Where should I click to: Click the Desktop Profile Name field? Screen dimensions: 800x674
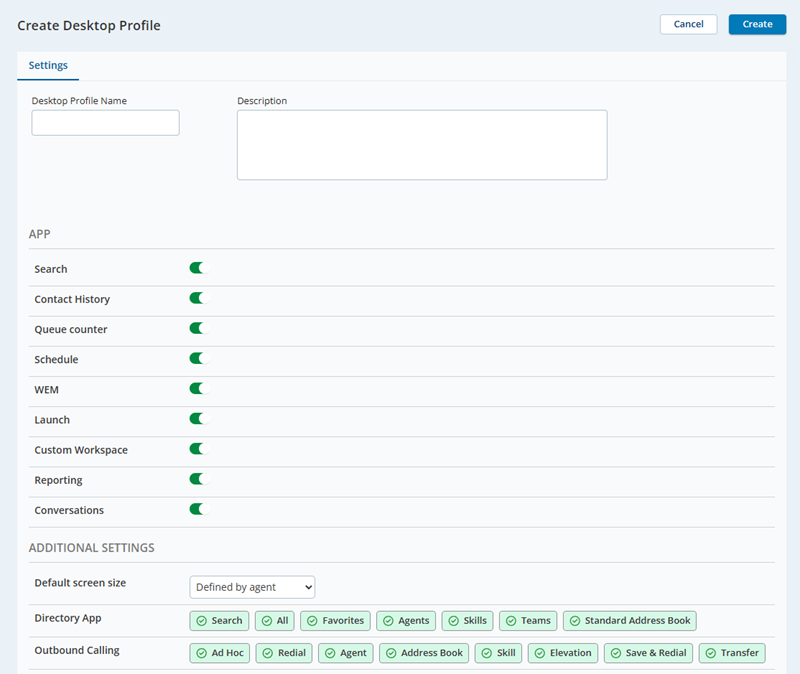pos(105,122)
